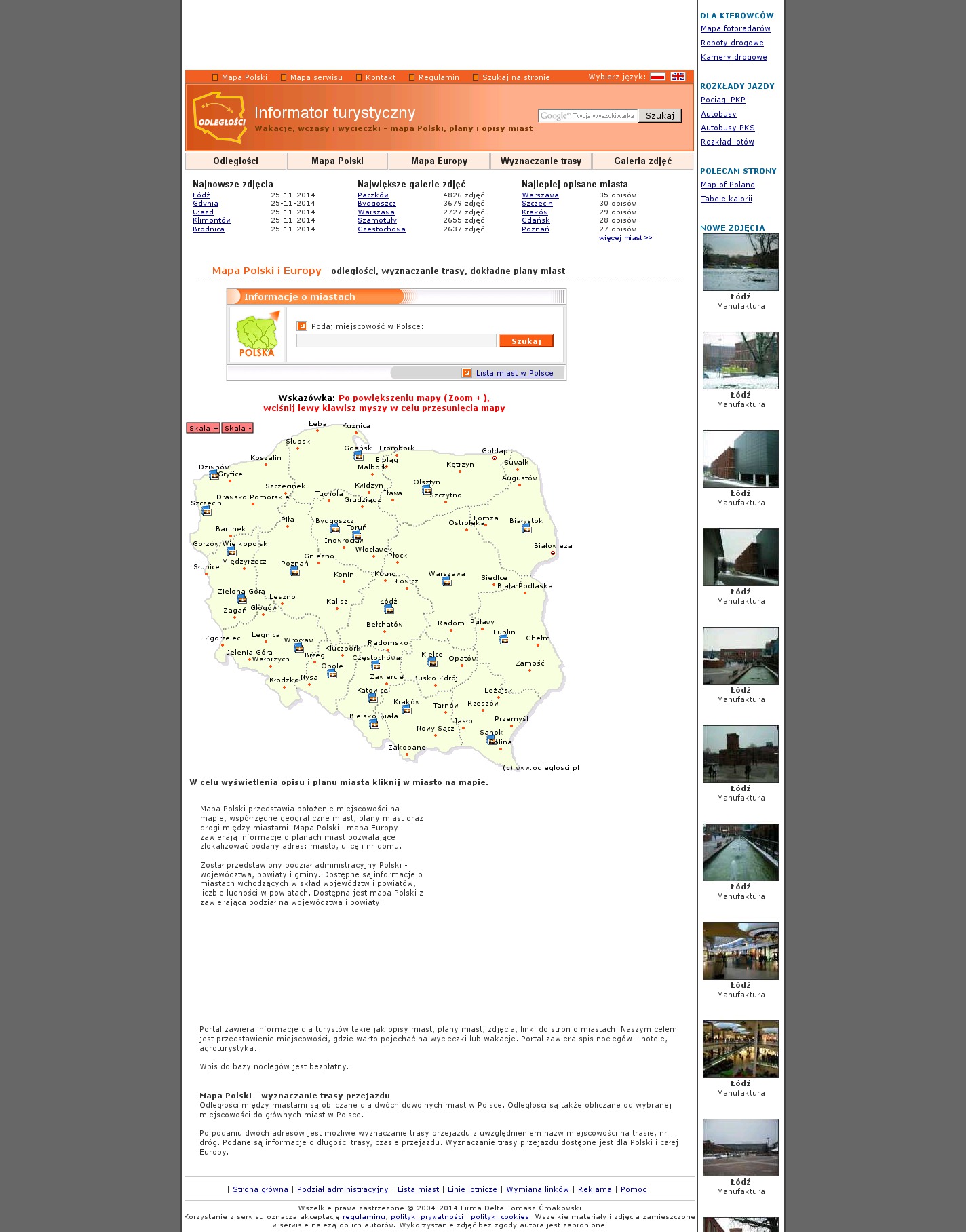
Task: Click the Odległości logo in header
Action: click(219, 118)
